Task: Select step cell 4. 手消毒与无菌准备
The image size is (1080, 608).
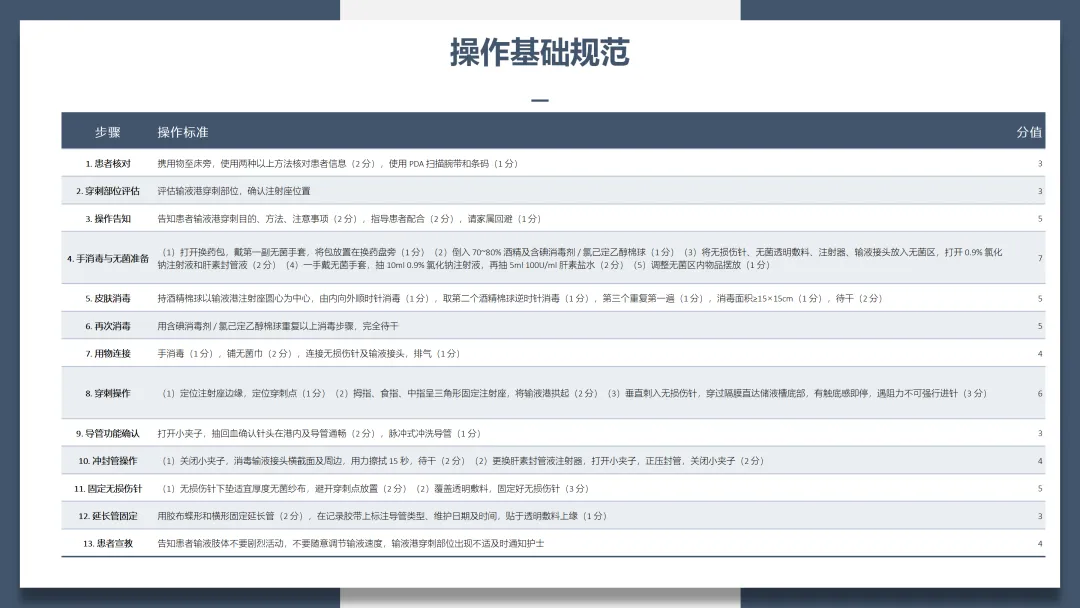Action: (107, 259)
